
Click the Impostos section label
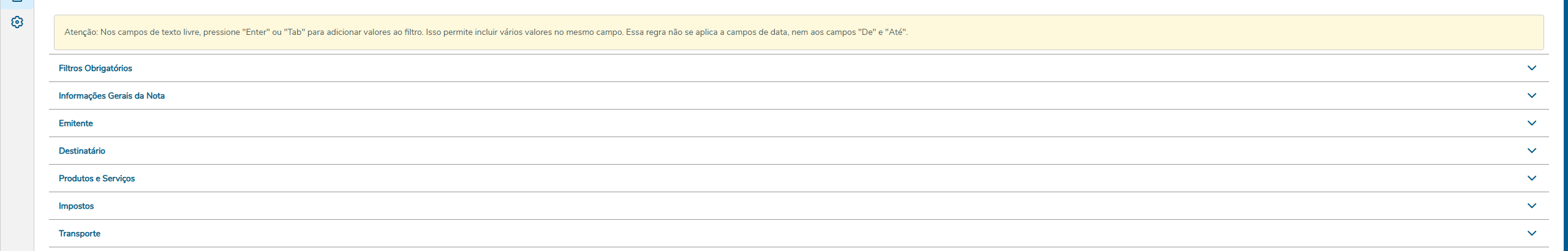click(77, 206)
